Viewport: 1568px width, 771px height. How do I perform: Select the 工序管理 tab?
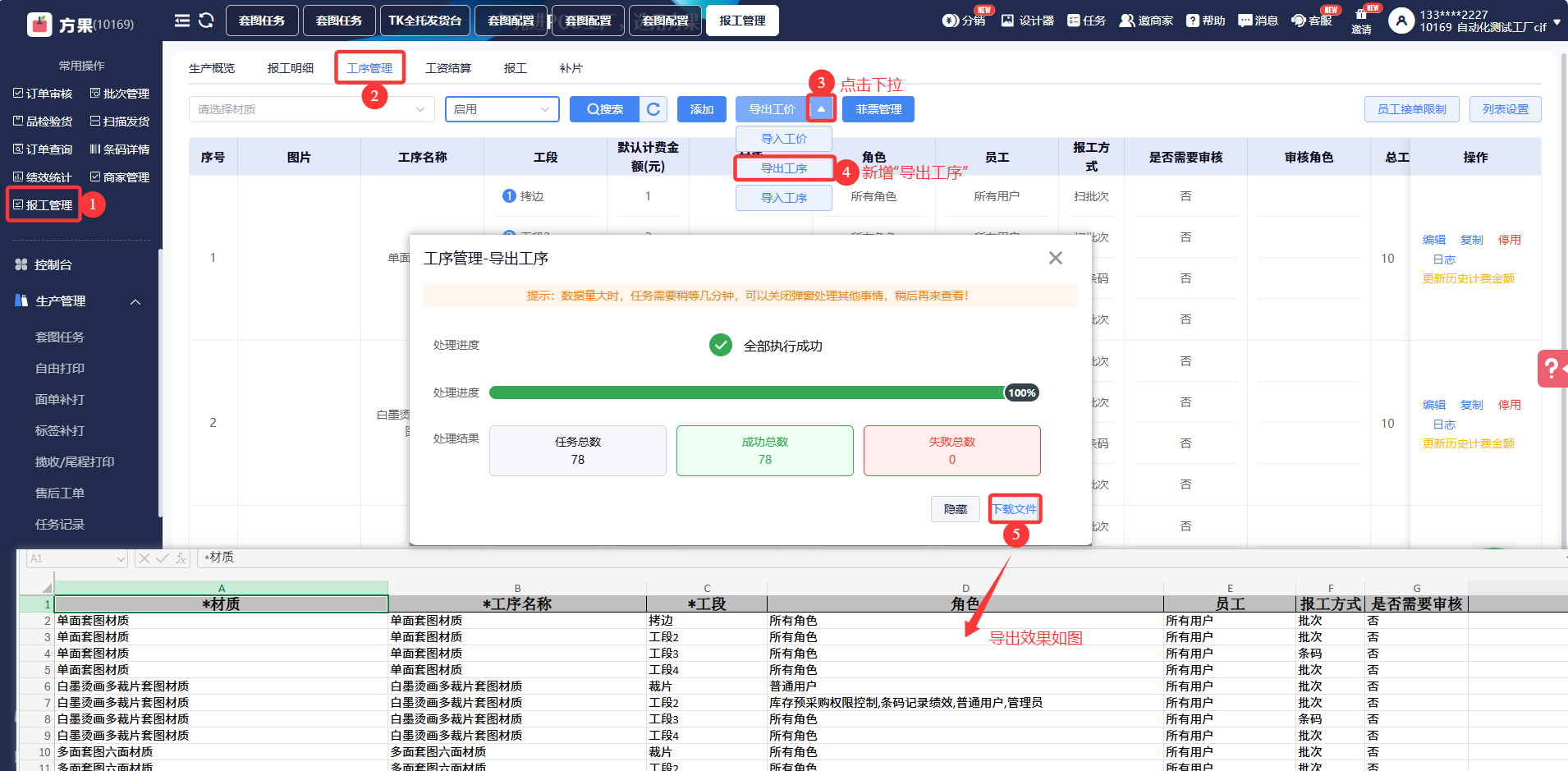coord(369,68)
